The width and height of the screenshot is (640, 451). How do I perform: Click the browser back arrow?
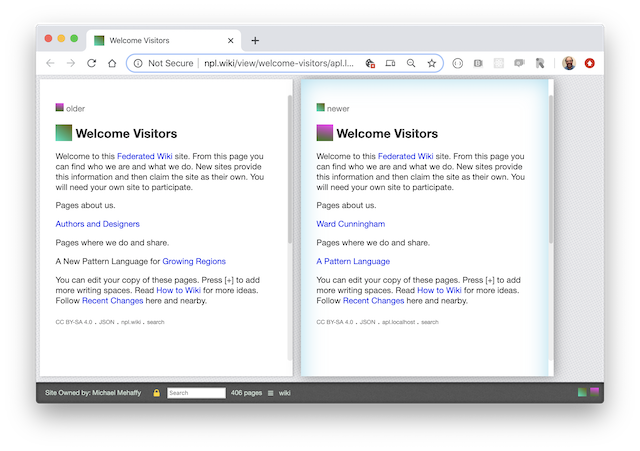click(50, 63)
